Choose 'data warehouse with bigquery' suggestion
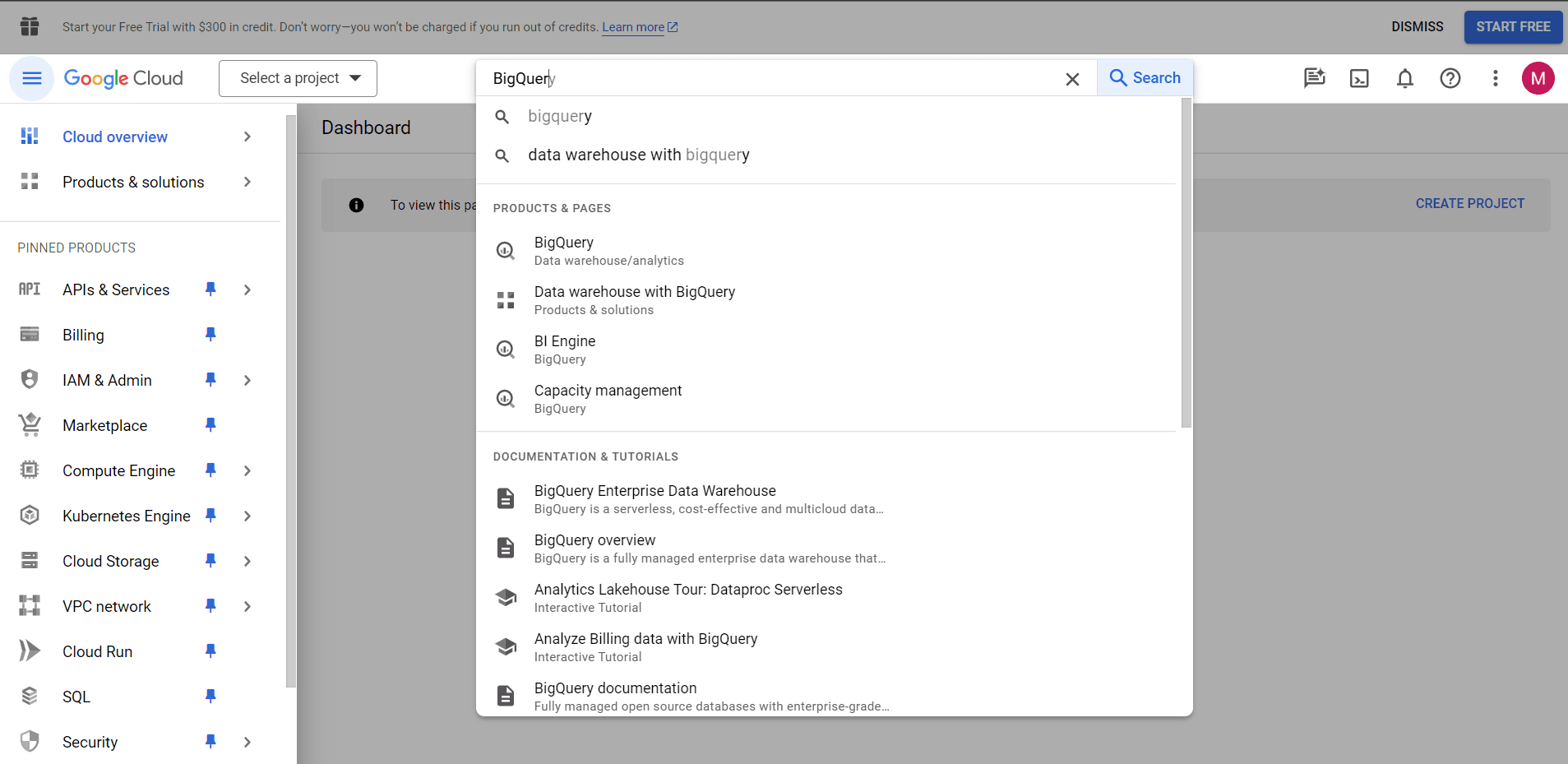Screen dimensions: 1568x764 pos(827,155)
